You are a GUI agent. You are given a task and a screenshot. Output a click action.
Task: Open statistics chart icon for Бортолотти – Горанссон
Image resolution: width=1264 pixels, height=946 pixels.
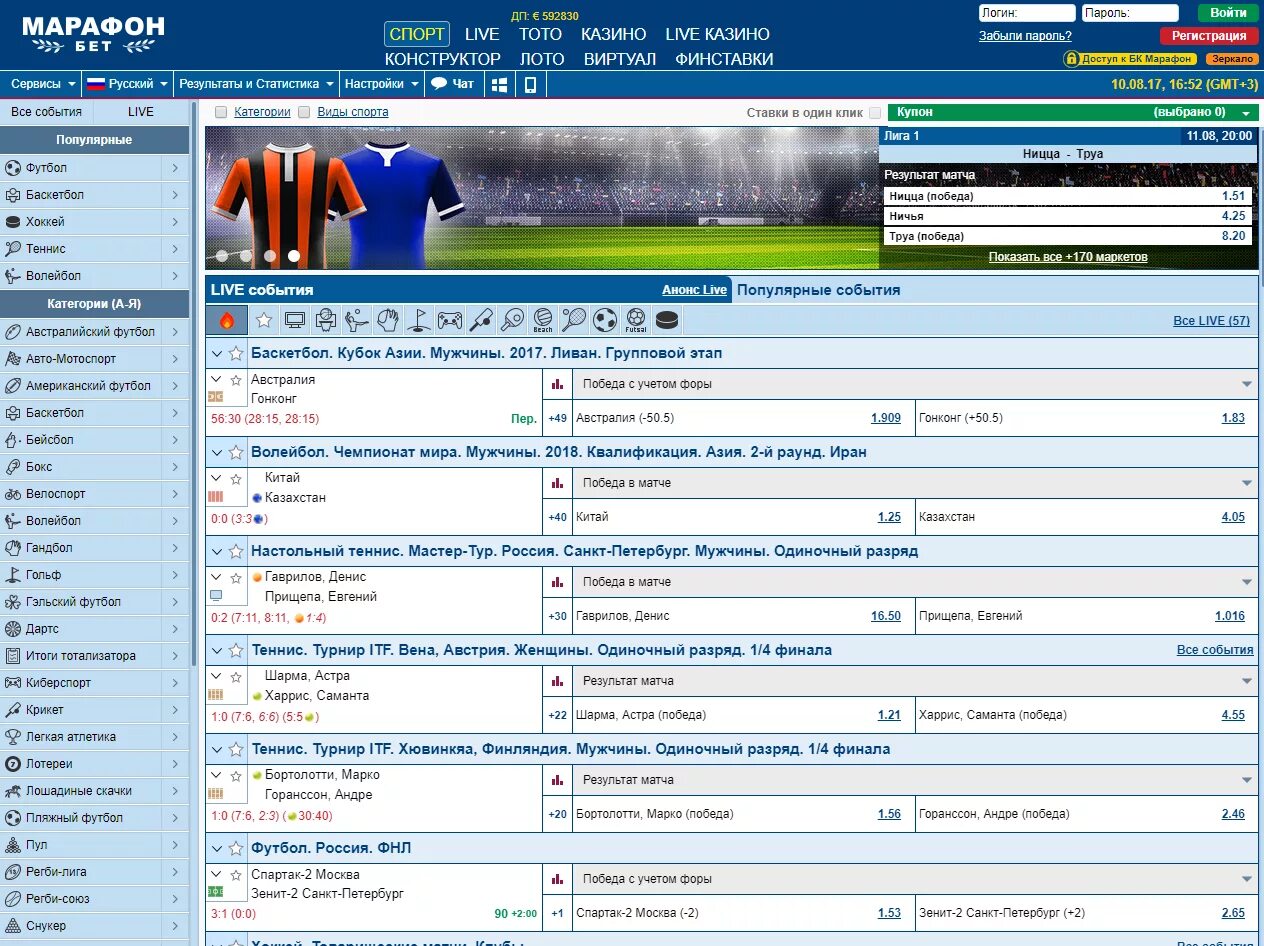(x=557, y=780)
